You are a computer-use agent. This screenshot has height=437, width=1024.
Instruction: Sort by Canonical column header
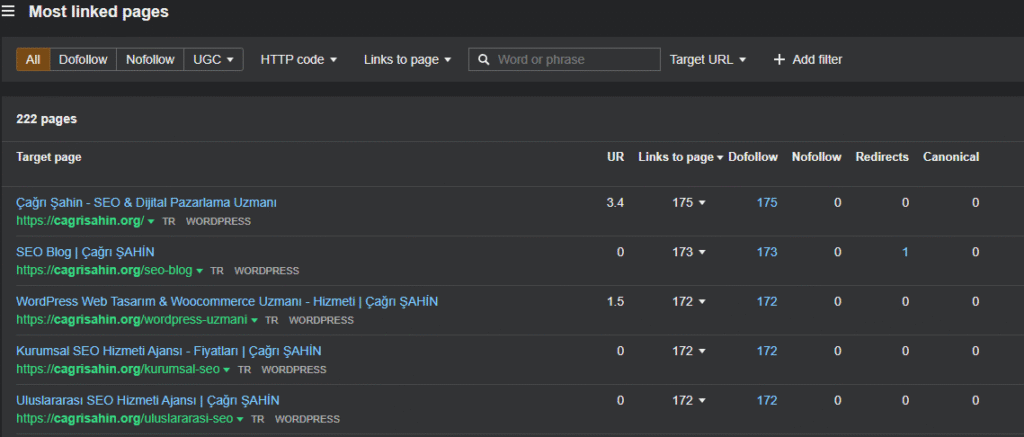[x=951, y=157]
